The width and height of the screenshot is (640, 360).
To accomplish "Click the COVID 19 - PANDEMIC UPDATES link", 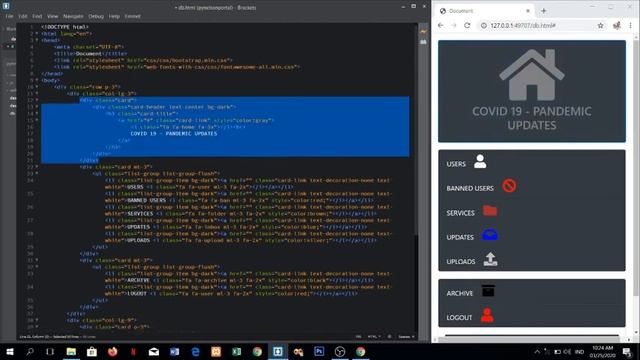I will pyautogui.click(x=532, y=118).
